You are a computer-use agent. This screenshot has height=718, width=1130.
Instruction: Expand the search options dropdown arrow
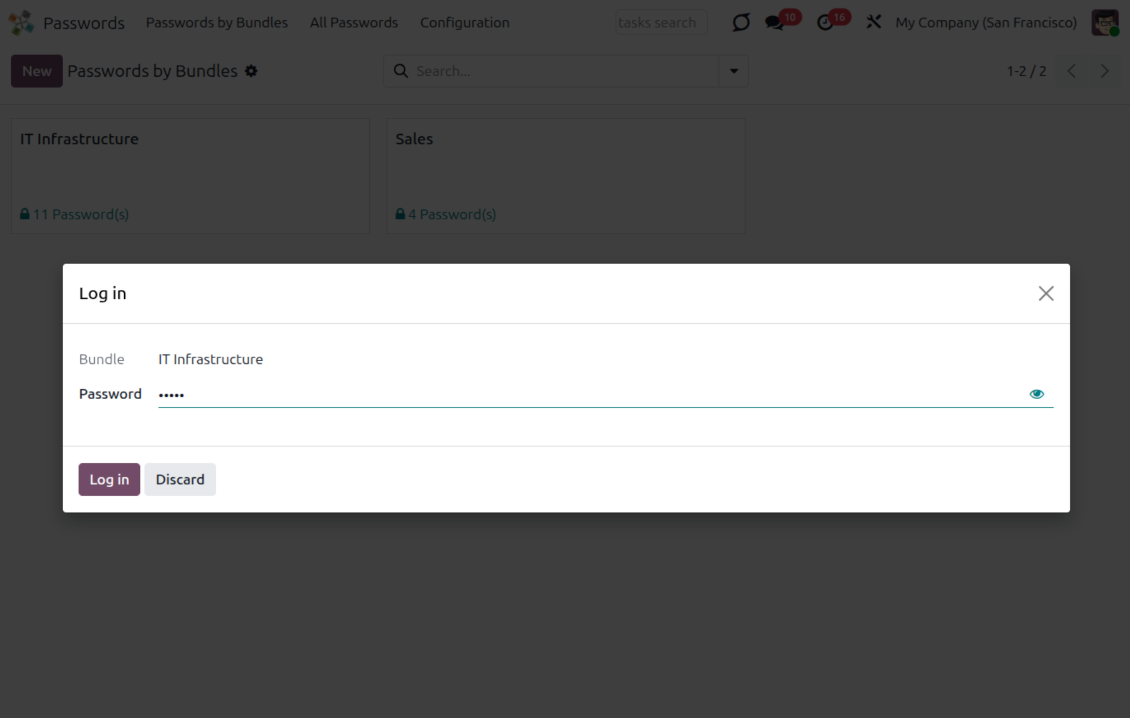(733, 71)
